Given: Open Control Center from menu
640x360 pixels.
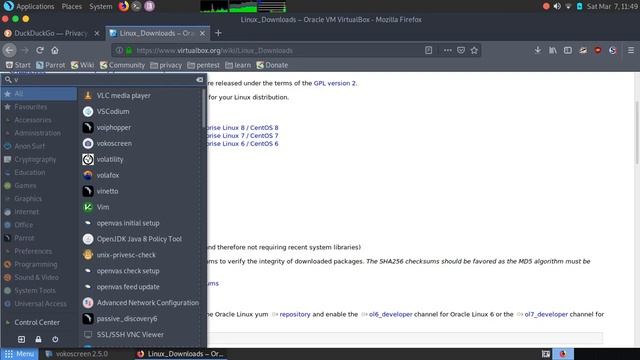Looking at the screenshot, I should pyautogui.click(x=38, y=322).
